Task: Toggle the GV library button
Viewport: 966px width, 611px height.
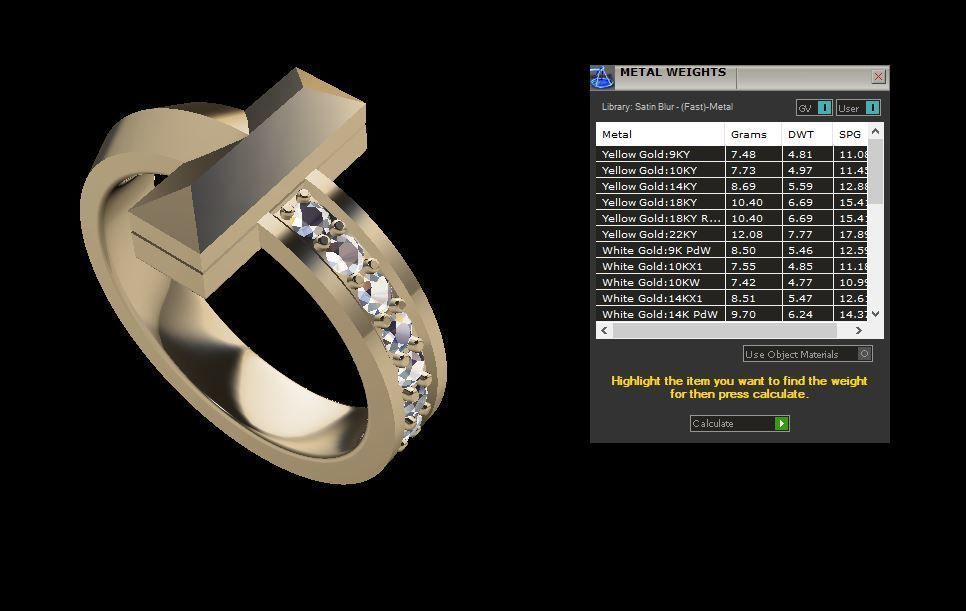Action: click(x=814, y=108)
